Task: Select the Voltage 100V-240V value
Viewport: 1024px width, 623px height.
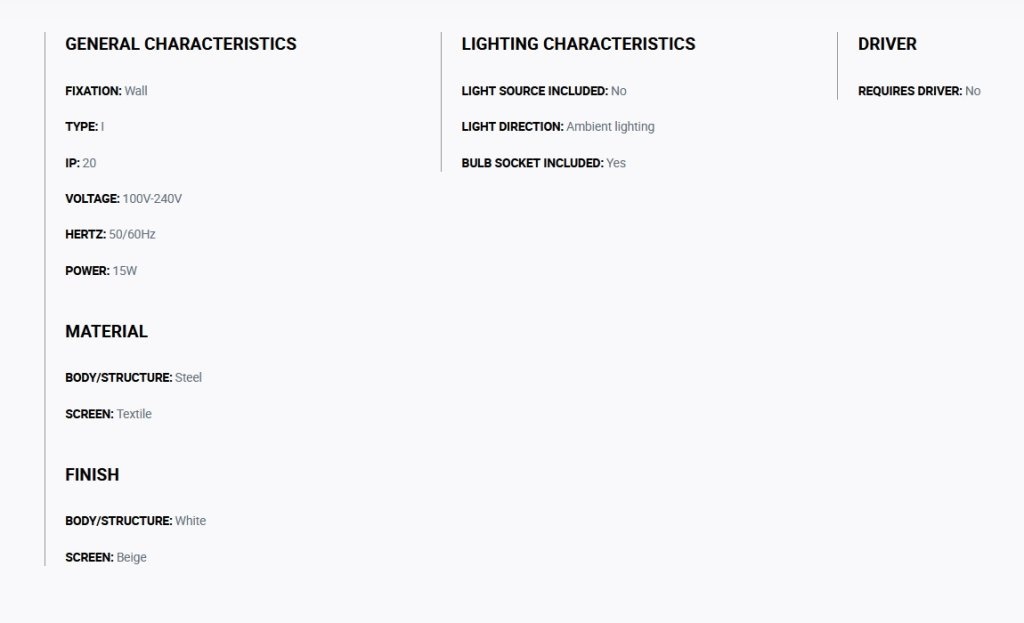Action: point(152,199)
